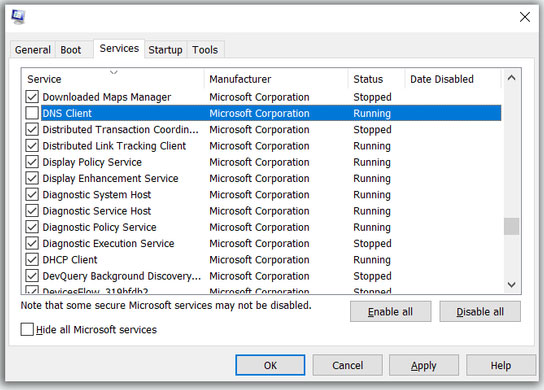
Task: Click 'Microsoft Corporation' in DHCP Client row
Action: [x=259, y=260]
